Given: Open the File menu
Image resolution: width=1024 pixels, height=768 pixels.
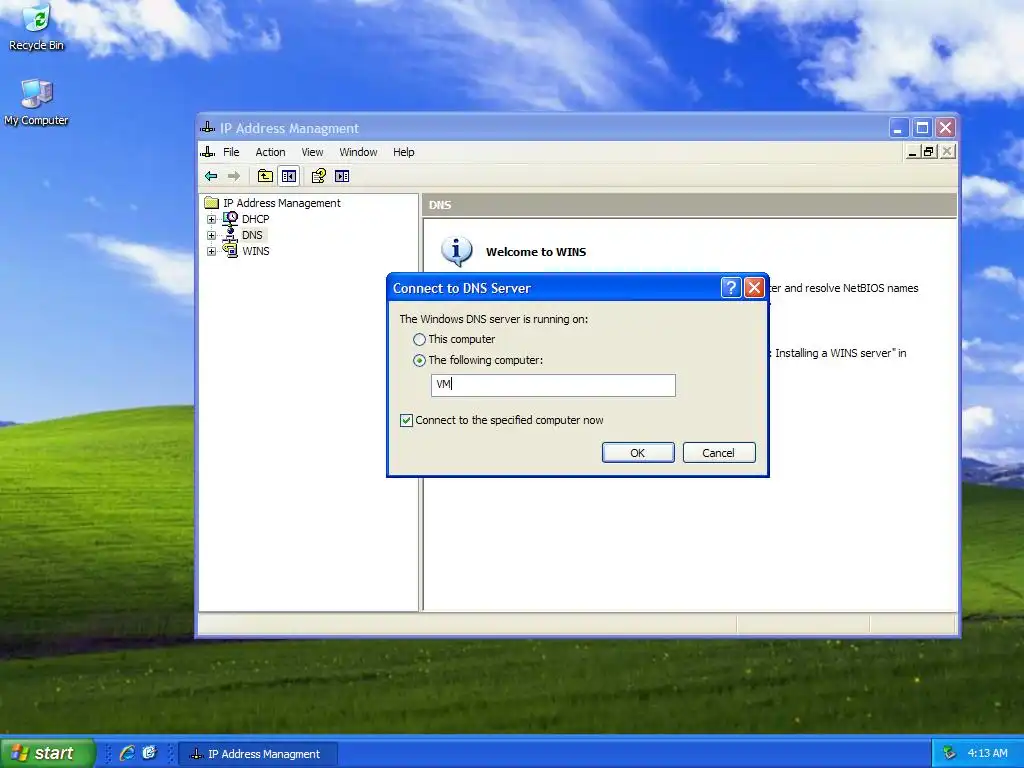Looking at the screenshot, I should 231,152.
